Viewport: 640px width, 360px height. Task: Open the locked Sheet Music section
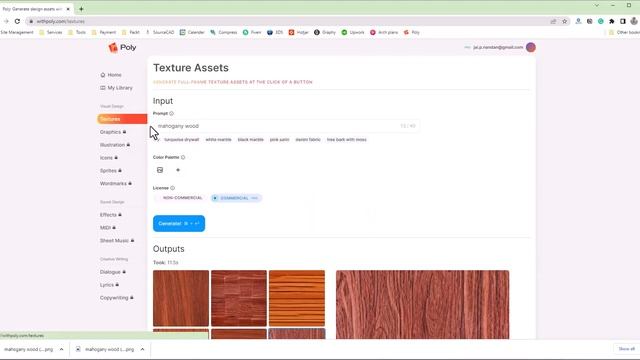pos(117,240)
